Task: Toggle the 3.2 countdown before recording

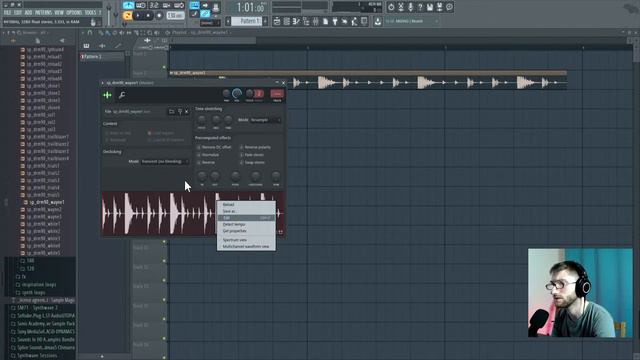Action: pyautogui.click(x=154, y=6)
